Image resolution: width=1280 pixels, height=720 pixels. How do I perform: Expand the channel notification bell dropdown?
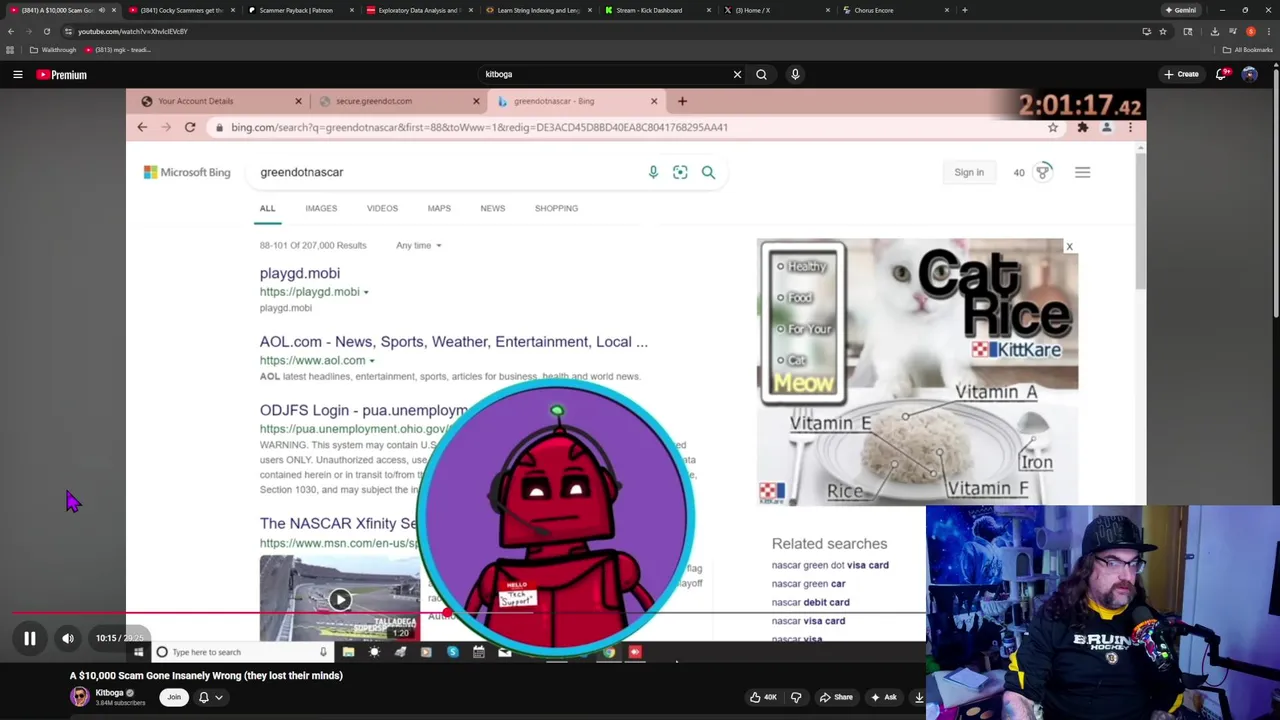tap(211, 697)
